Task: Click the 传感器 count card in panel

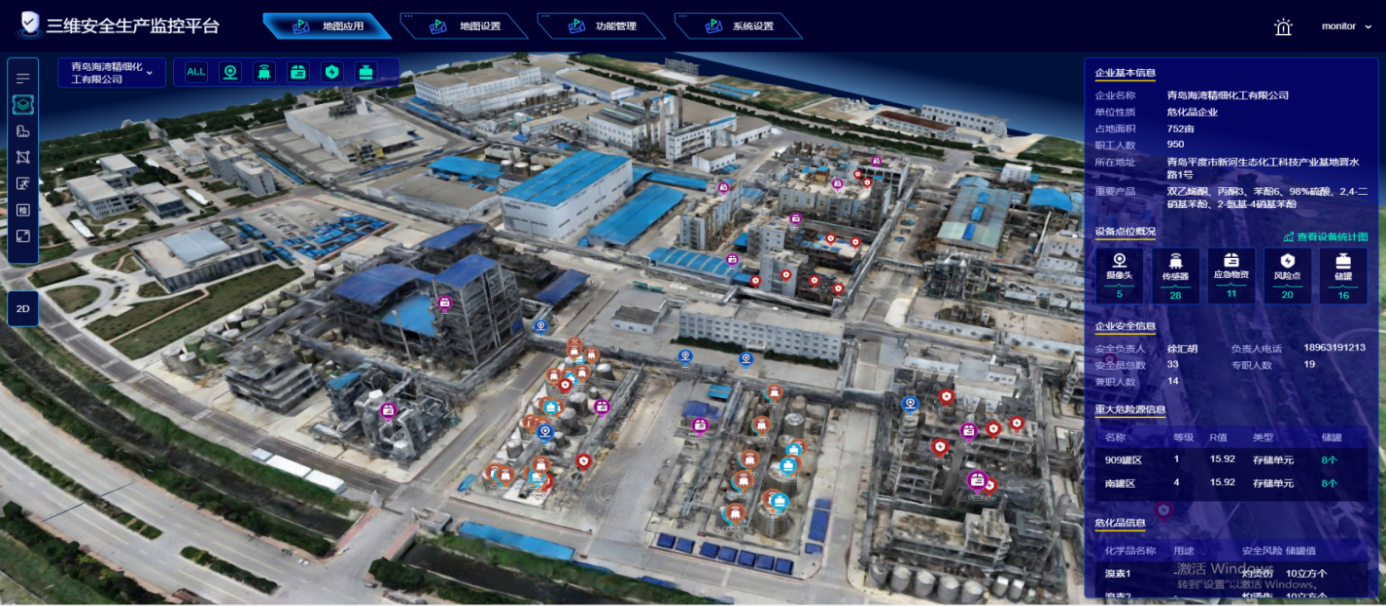Action: [1175, 276]
